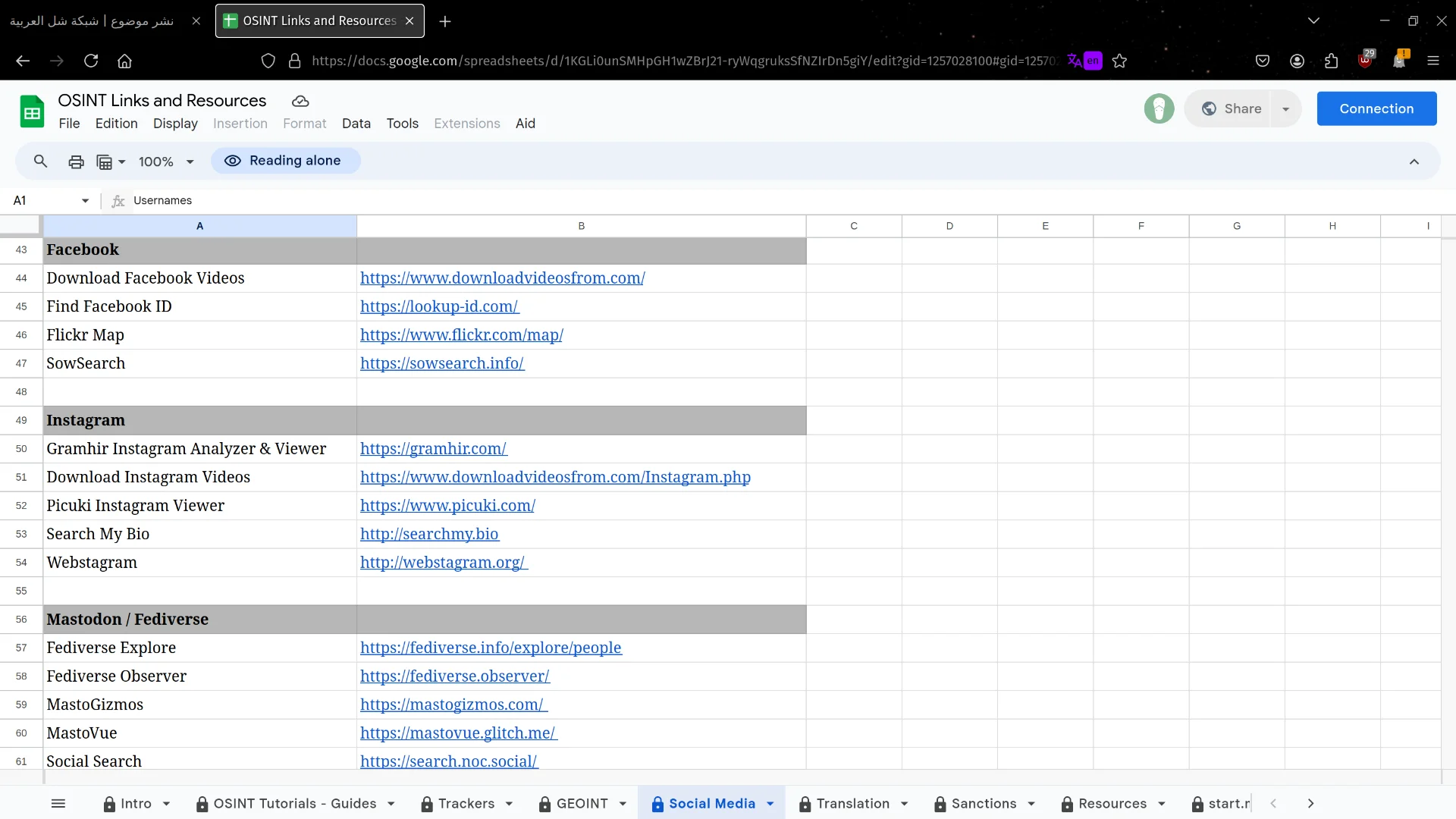The image size is (1456, 819).
Task: Open the Display menu
Action: coord(175,124)
